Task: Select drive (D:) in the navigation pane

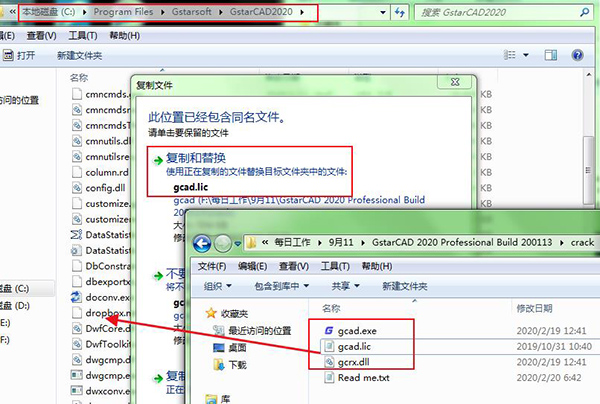Action: tap(15, 306)
